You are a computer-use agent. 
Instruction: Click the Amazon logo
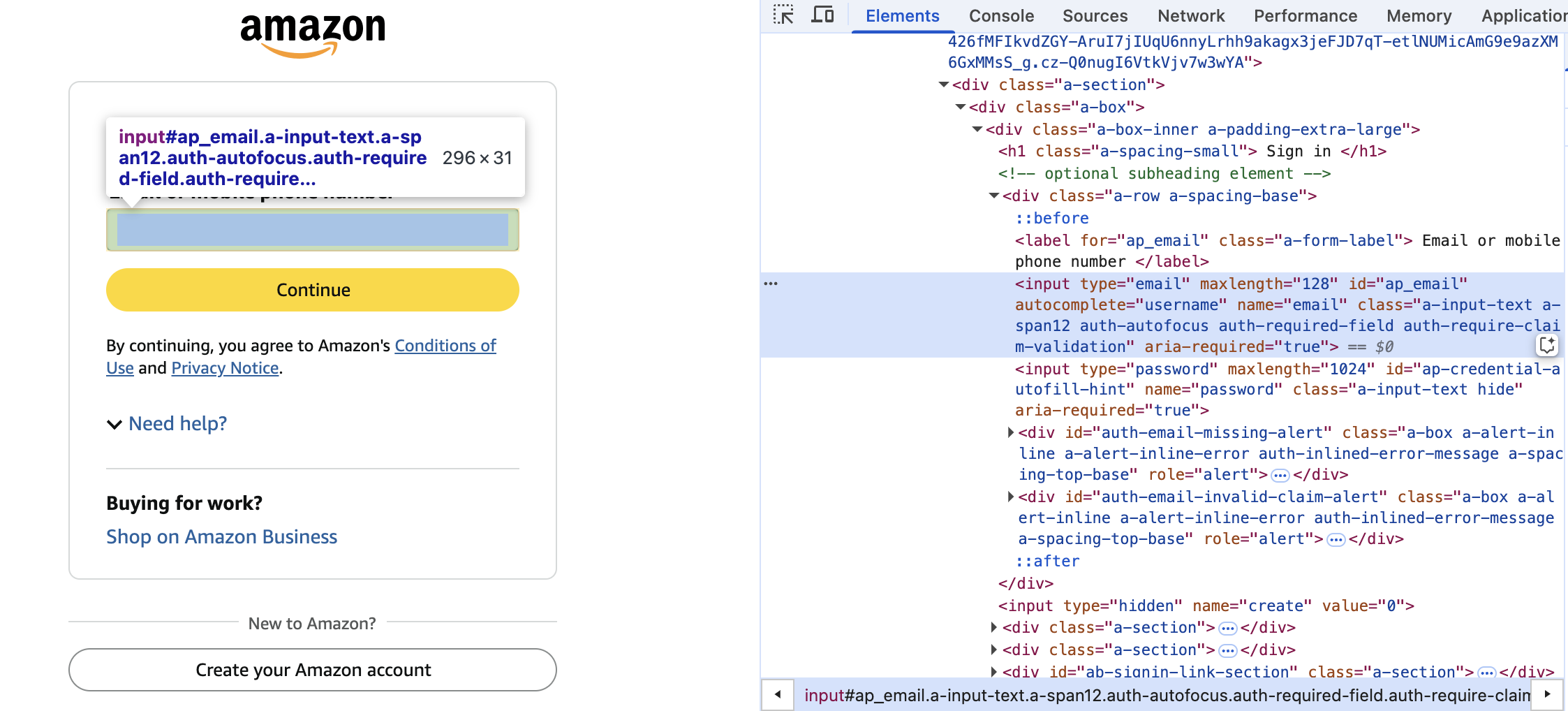(x=312, y=35)
